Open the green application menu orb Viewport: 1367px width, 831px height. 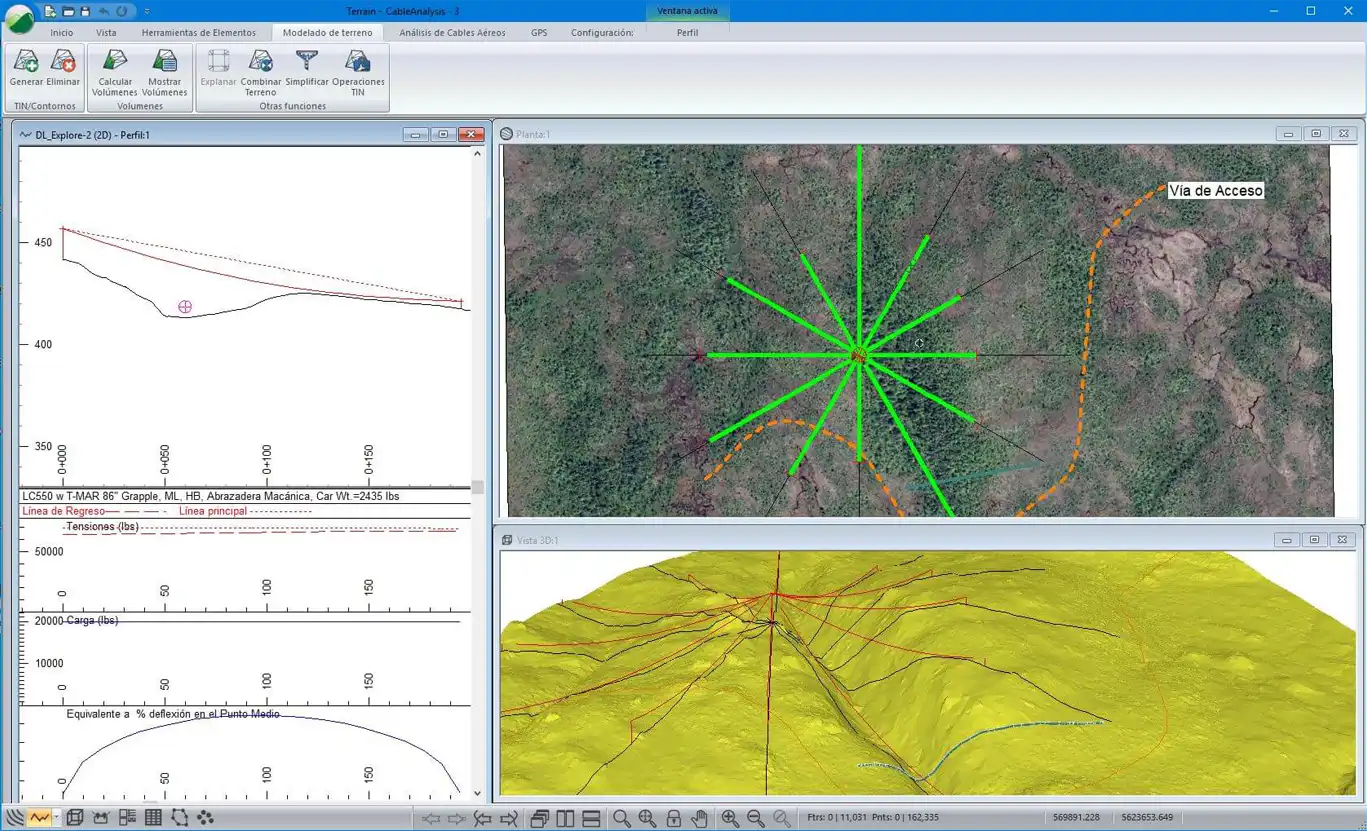coord(19,19)
